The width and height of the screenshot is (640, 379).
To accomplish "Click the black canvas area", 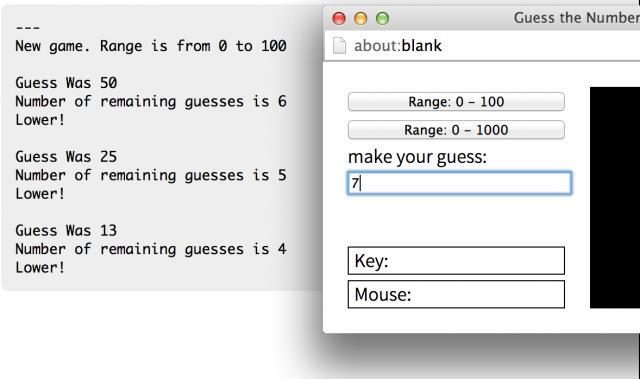I will click(615, 197).
